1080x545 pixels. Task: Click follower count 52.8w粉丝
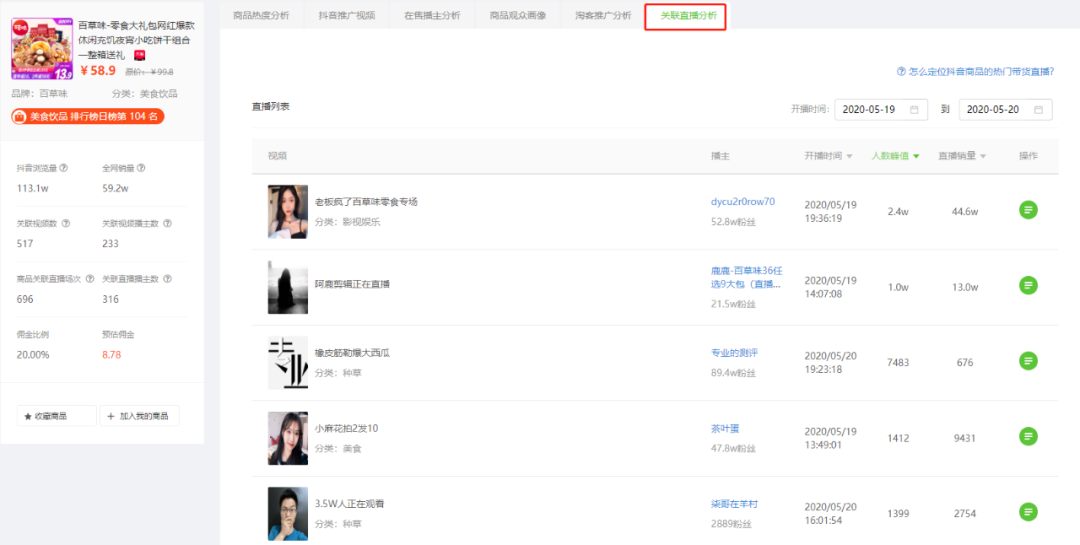click(x=733, y=222)
